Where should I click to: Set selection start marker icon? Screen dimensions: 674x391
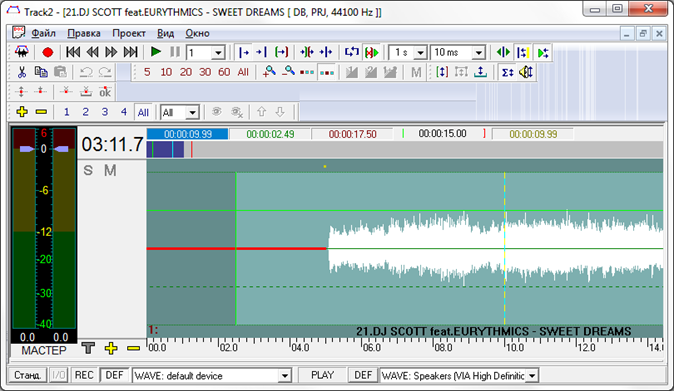pyautogui.click(x=244, y=52)
